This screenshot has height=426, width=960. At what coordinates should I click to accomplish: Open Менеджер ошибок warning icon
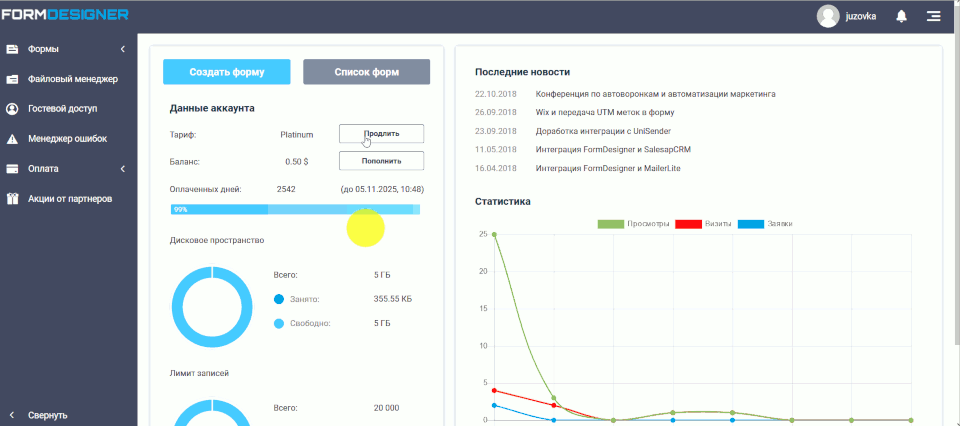[x=13, y=139]
